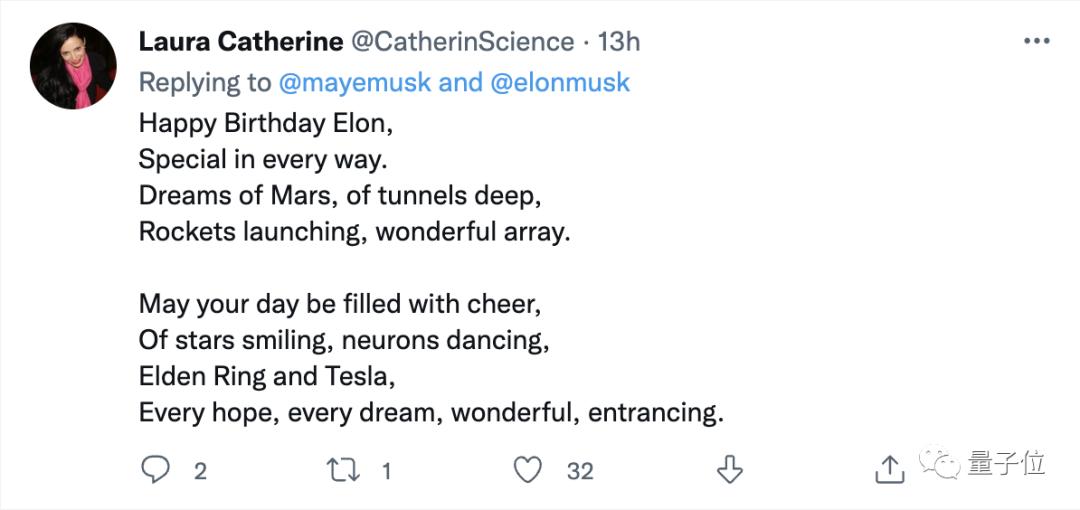This screenshot has width=1080, height=510.
Task: Click the 'Replying to' label text
Action: pyautogui.click(x=204, y=82)
